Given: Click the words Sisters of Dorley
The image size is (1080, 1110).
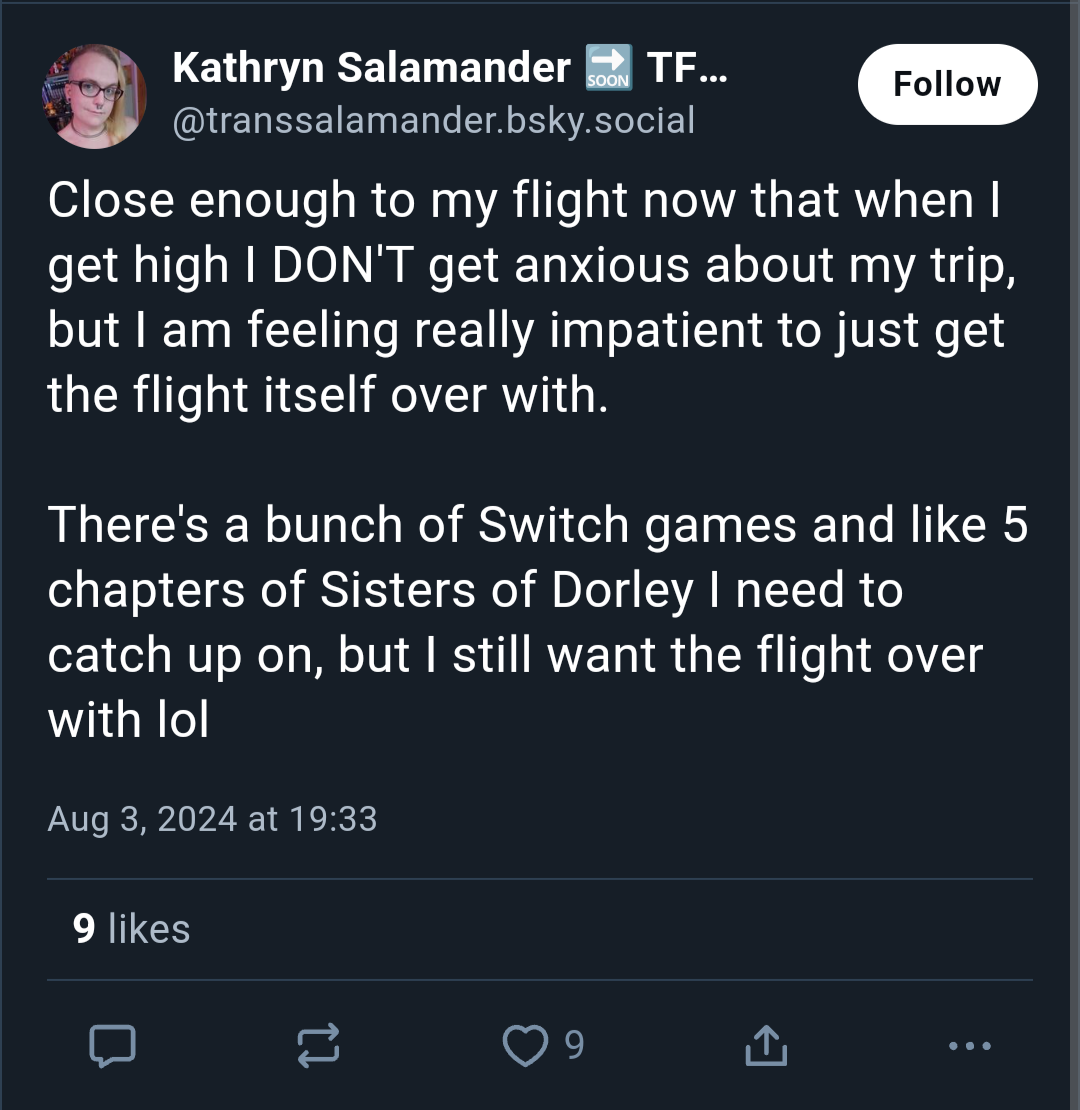Looking at the screenshot, I should click(x=506, y=590).
